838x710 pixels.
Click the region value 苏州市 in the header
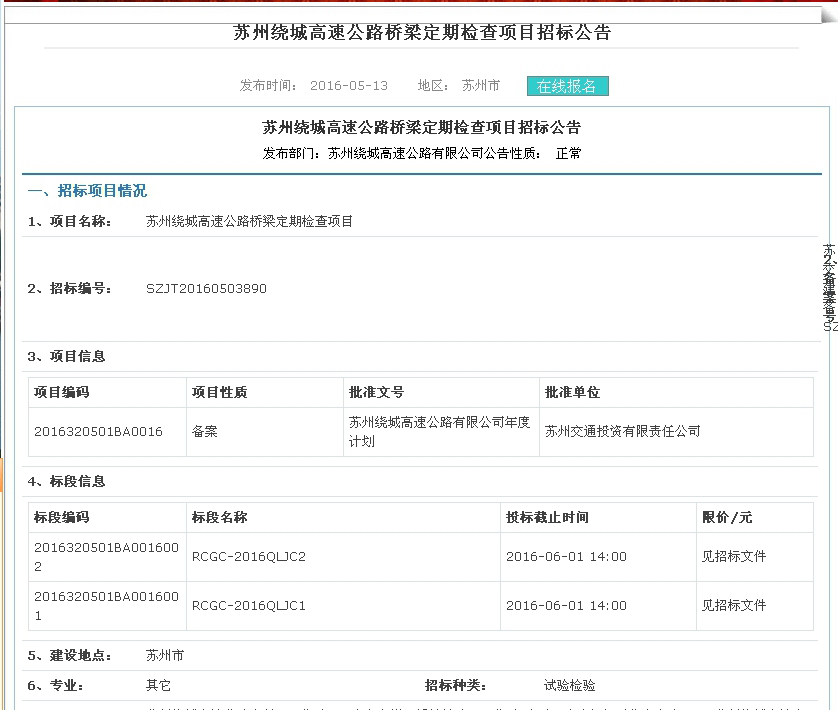481,86
